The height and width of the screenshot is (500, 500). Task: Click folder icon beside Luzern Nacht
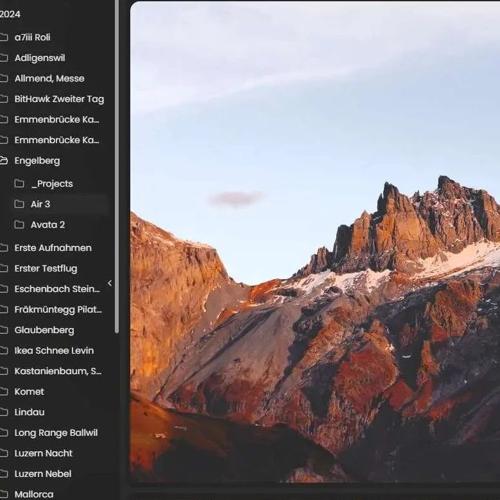coord(4,453)
